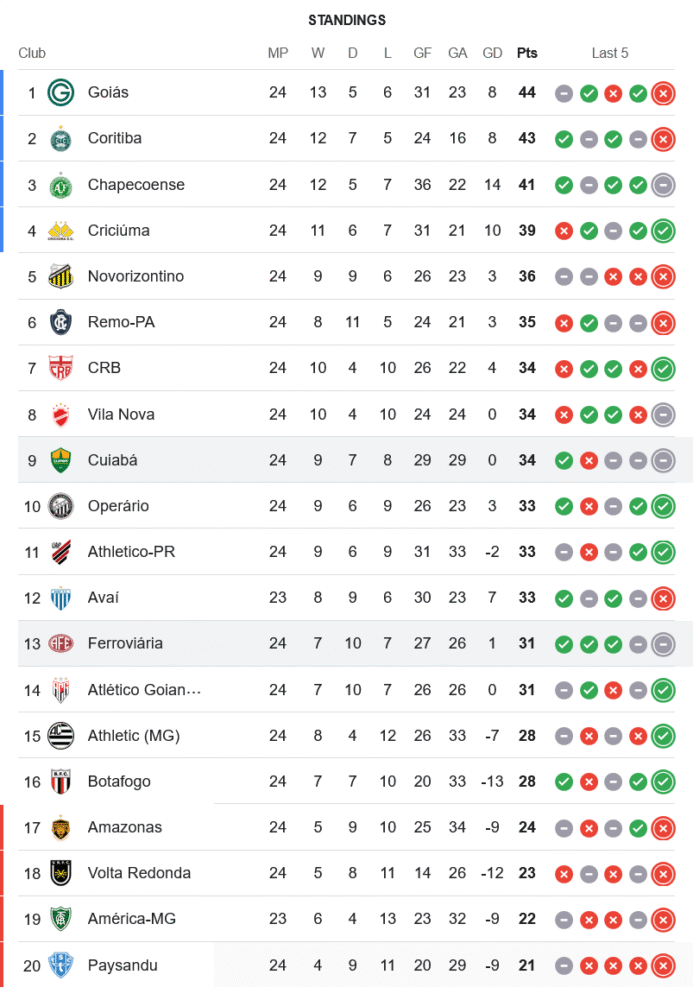
Task: Click the Athletico-PR team logo
Action: pos(61,552)
